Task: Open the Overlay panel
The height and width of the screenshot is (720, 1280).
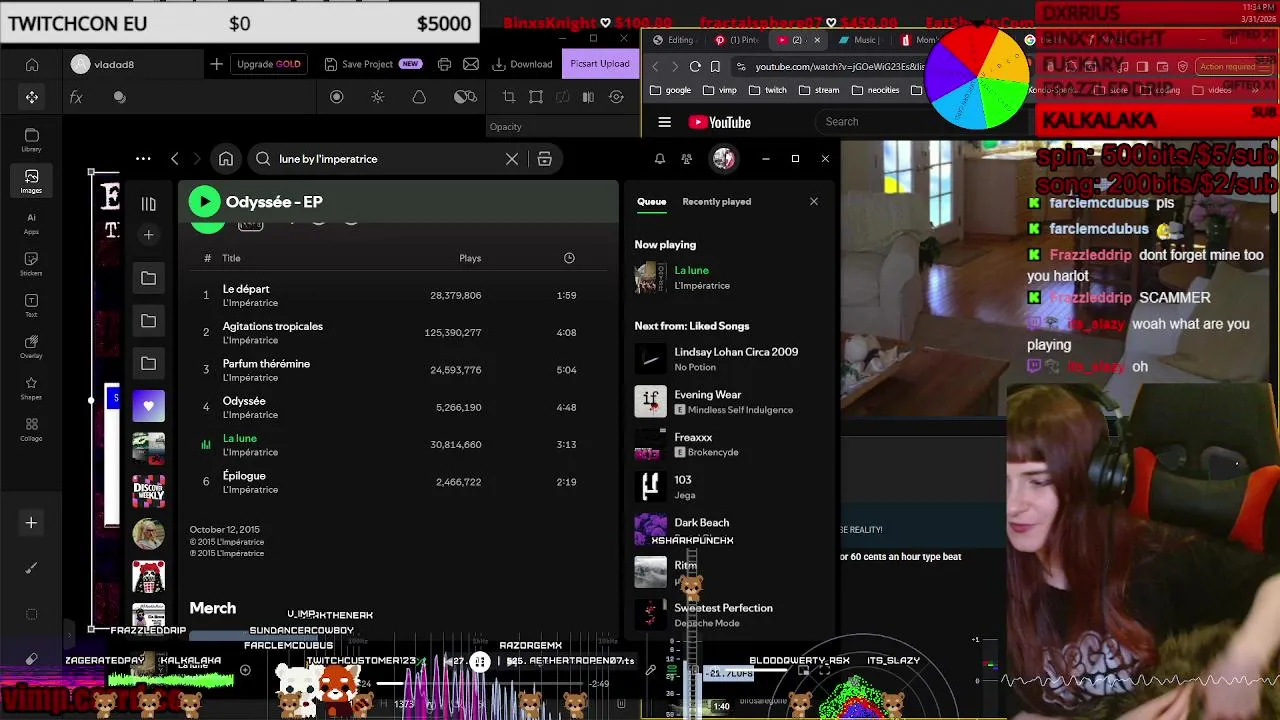Action: click(x=32, y=347)
